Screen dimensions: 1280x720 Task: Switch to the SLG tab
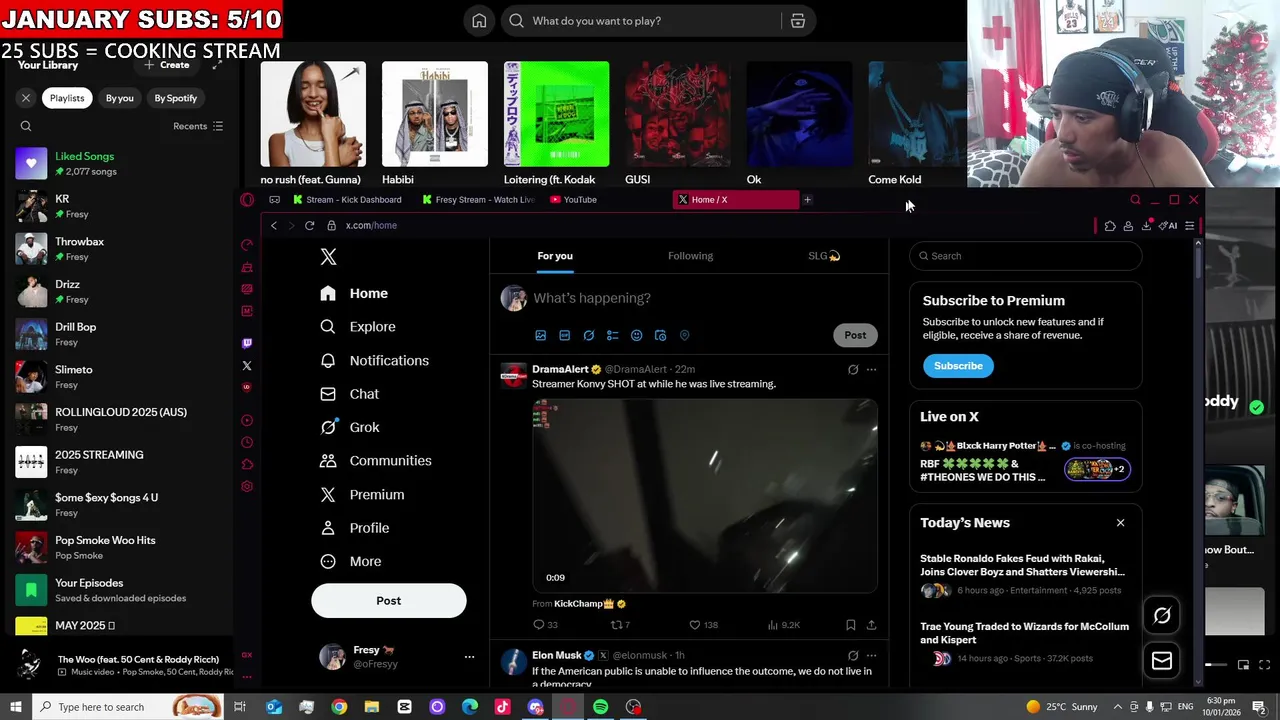(824, 256)
